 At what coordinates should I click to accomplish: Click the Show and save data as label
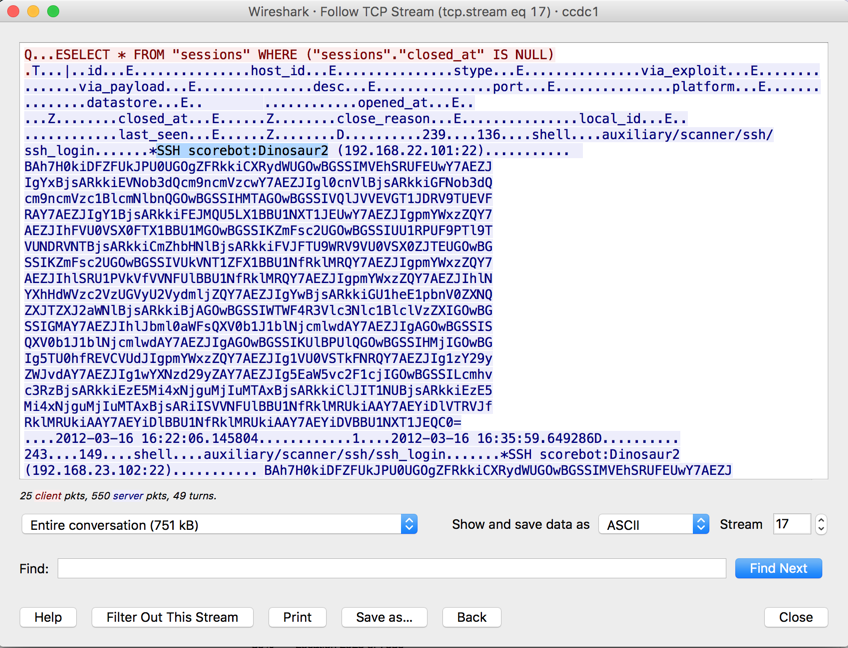point(520,525)
